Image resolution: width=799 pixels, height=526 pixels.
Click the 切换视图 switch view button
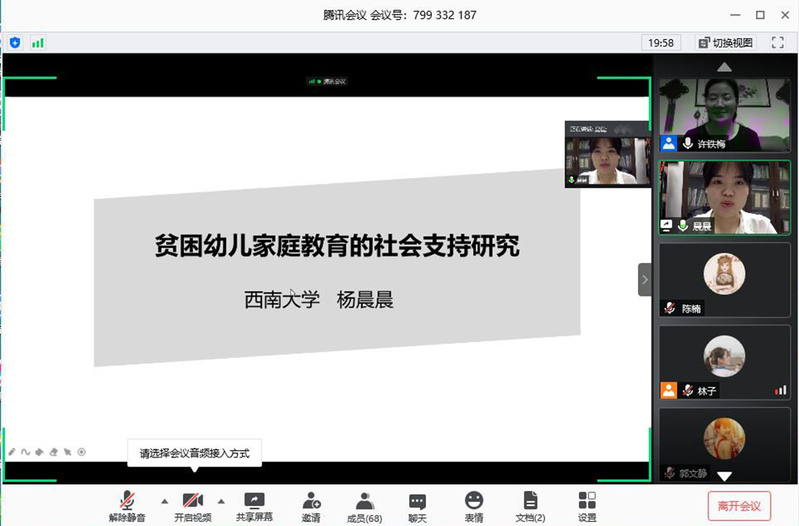coord(727,43)
